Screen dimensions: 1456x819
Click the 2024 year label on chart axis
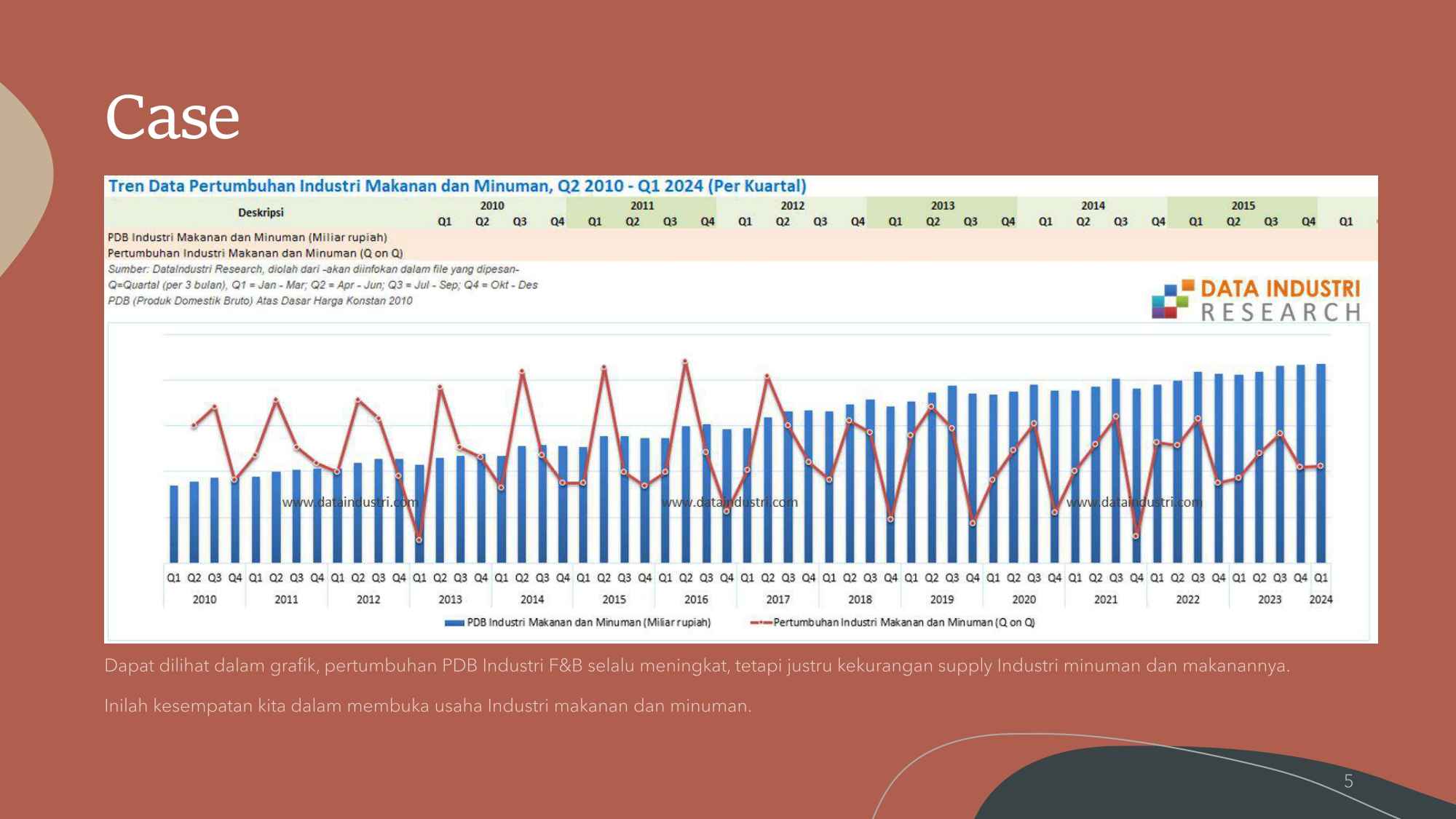click(1321, 600)
